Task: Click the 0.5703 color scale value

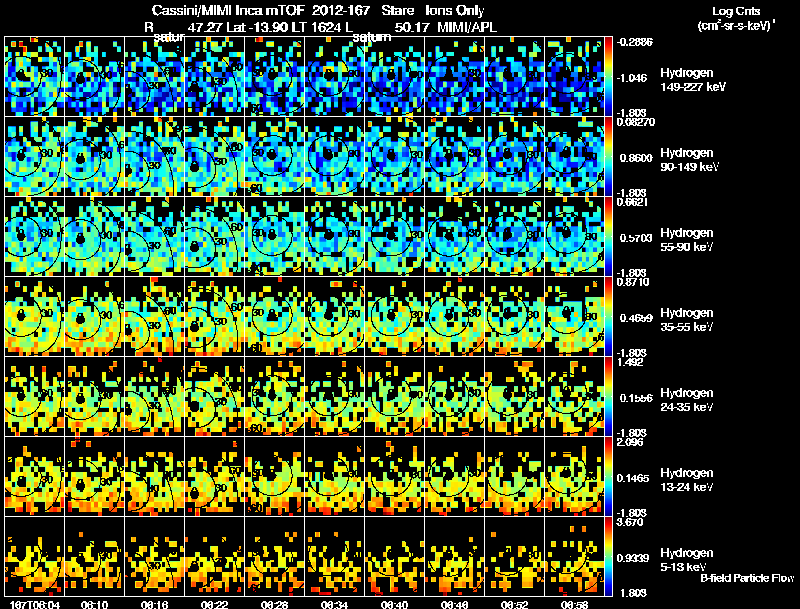Action: [x=636, y=238]
